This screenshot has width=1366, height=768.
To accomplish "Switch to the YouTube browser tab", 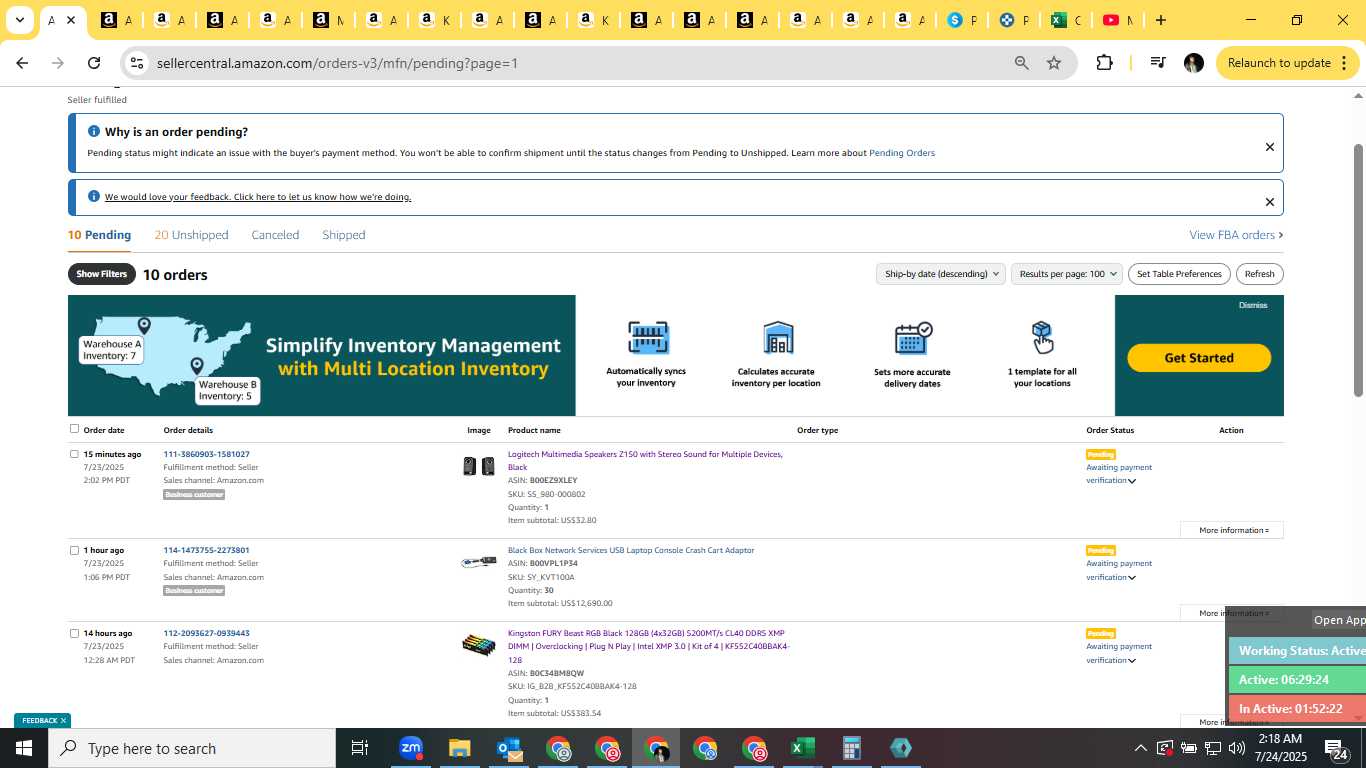I will click(1118, 20).
